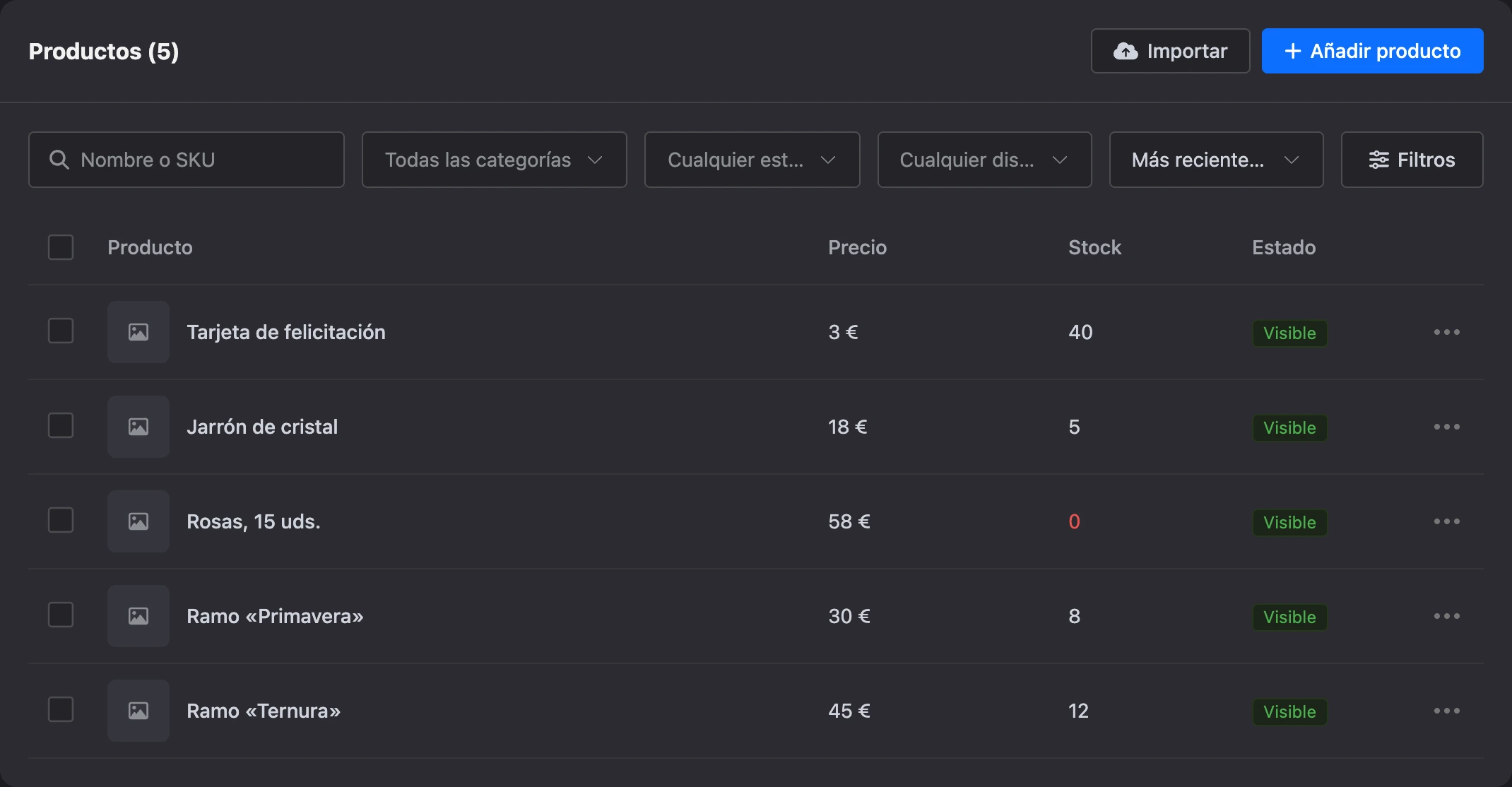Open more options for Rosas, 15 uds.
The height and width of the screenshot is (787, 1512).
pyautogui.click(x=1446, y=521)
